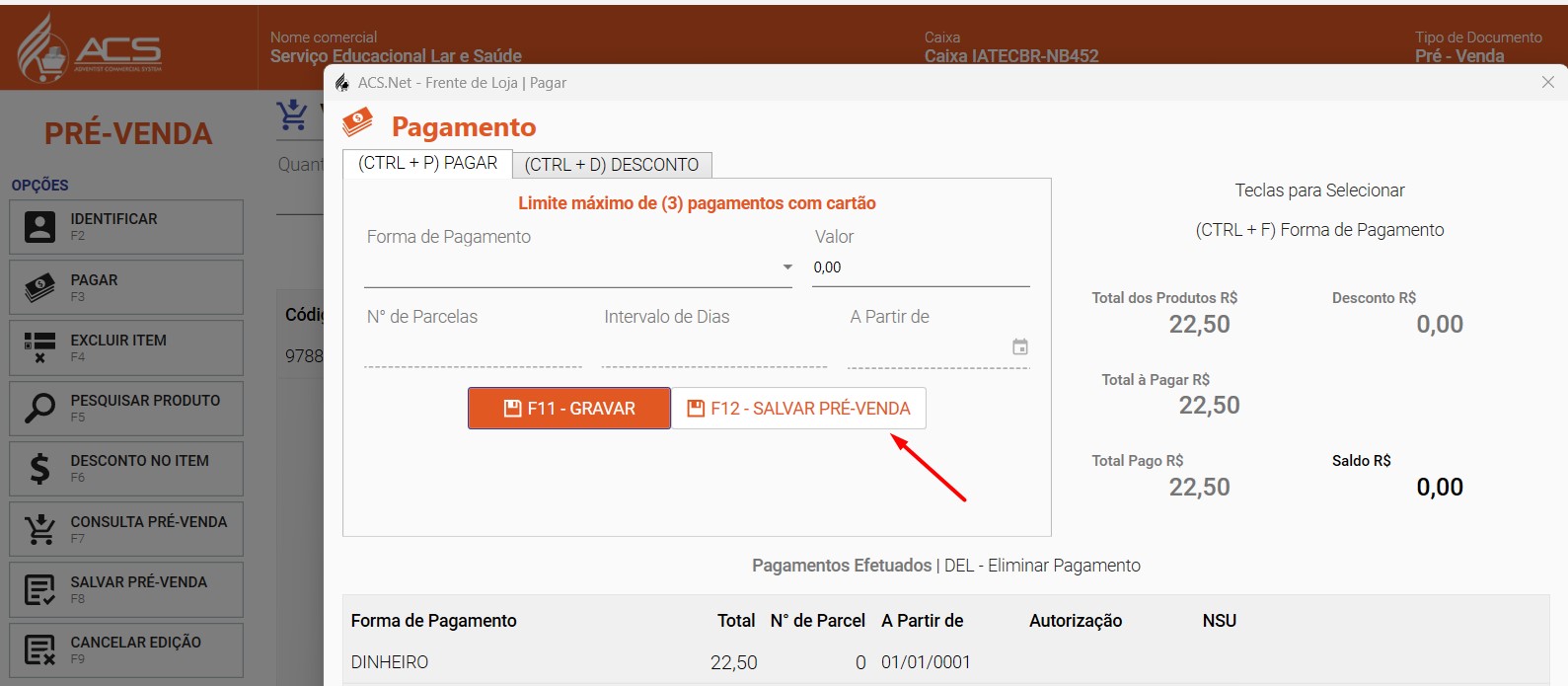1568x686 pixels.
Task: Click the 22,50 total cell in DINHEIRO row
Action: pyautogui.click(x=734, y=662)
